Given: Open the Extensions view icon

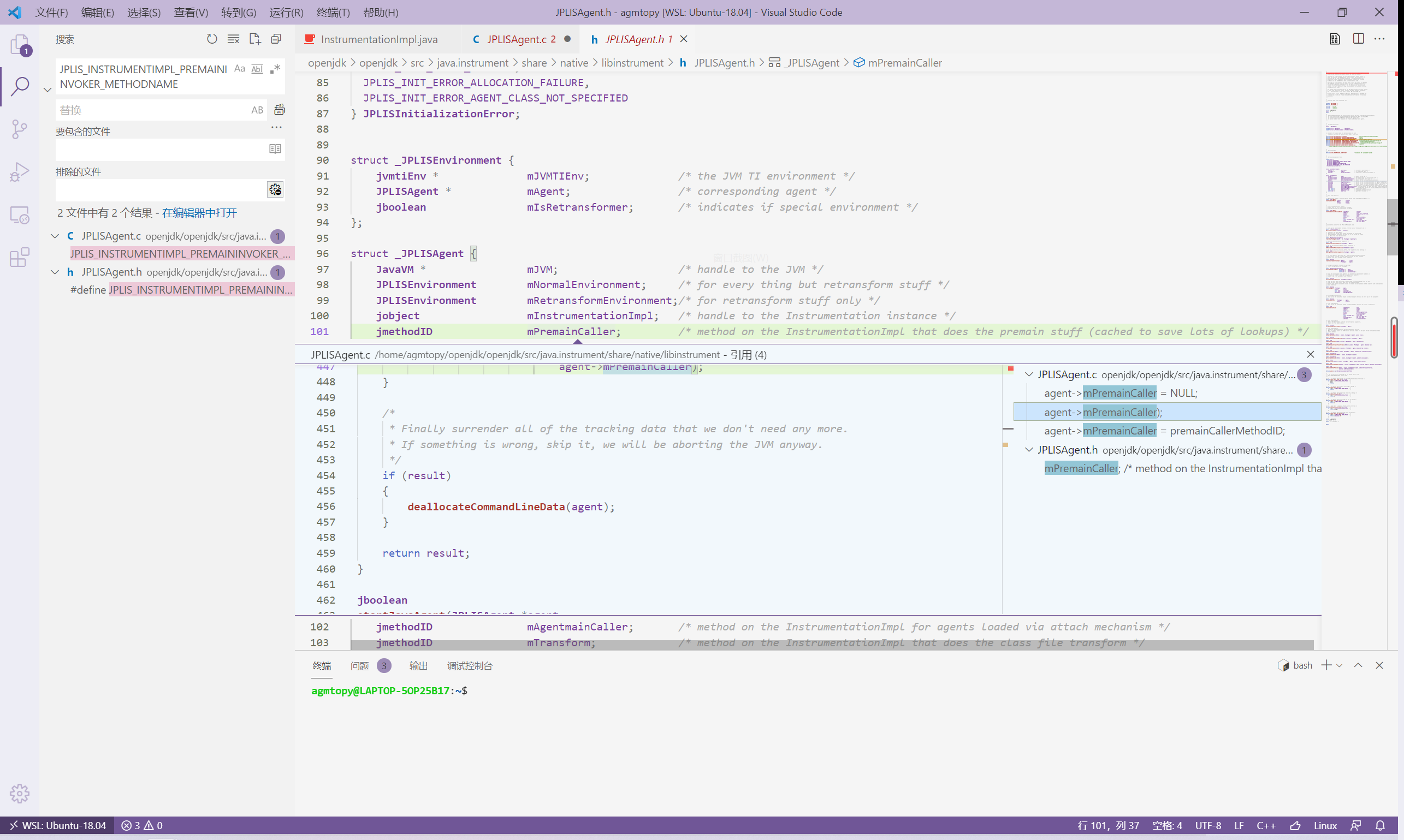Looking at the screenshot, I should click(x=19, y=258).
